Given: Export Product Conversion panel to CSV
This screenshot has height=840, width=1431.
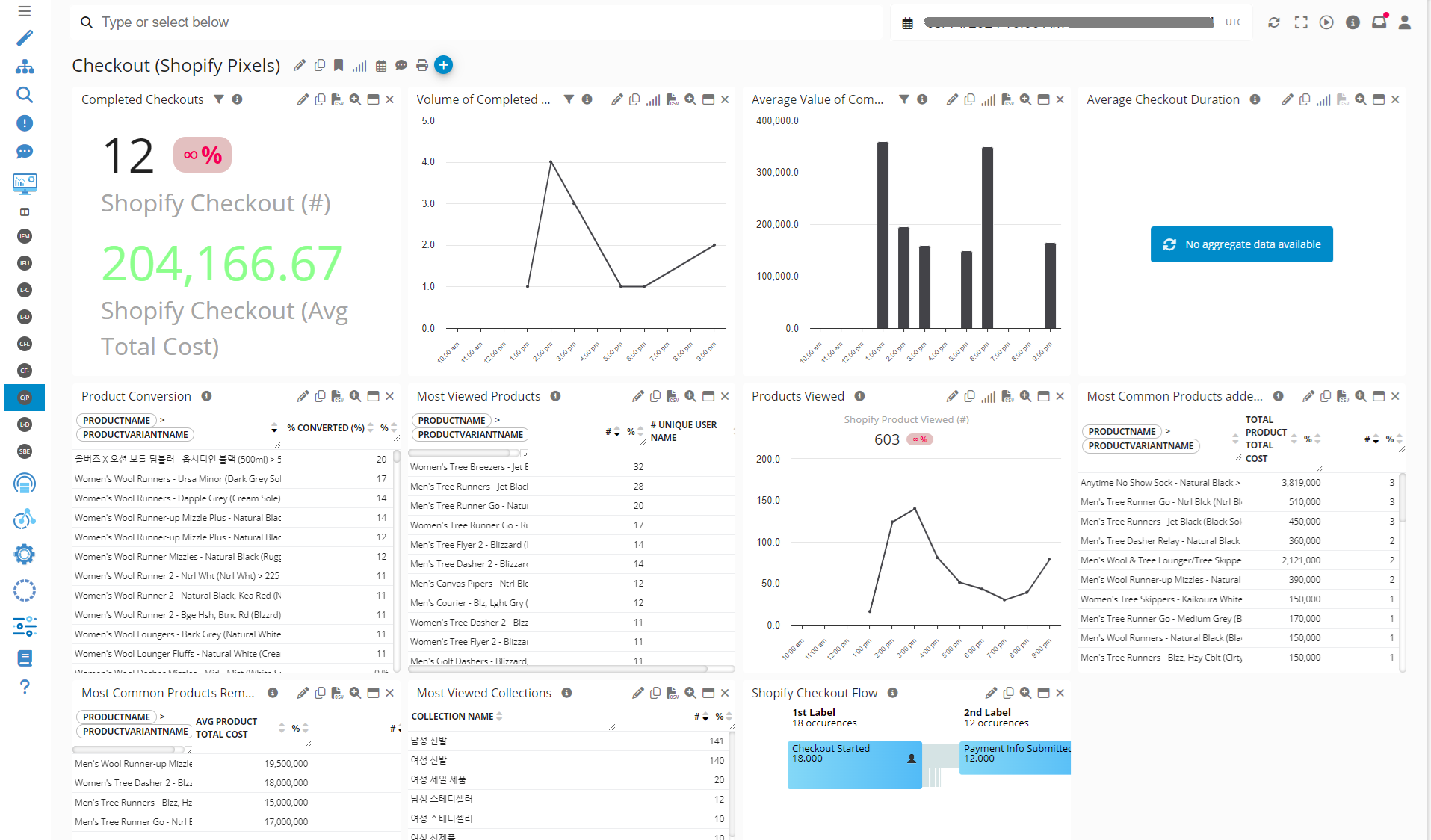Looking at the screenshot, I should click(x=337, y=397).
